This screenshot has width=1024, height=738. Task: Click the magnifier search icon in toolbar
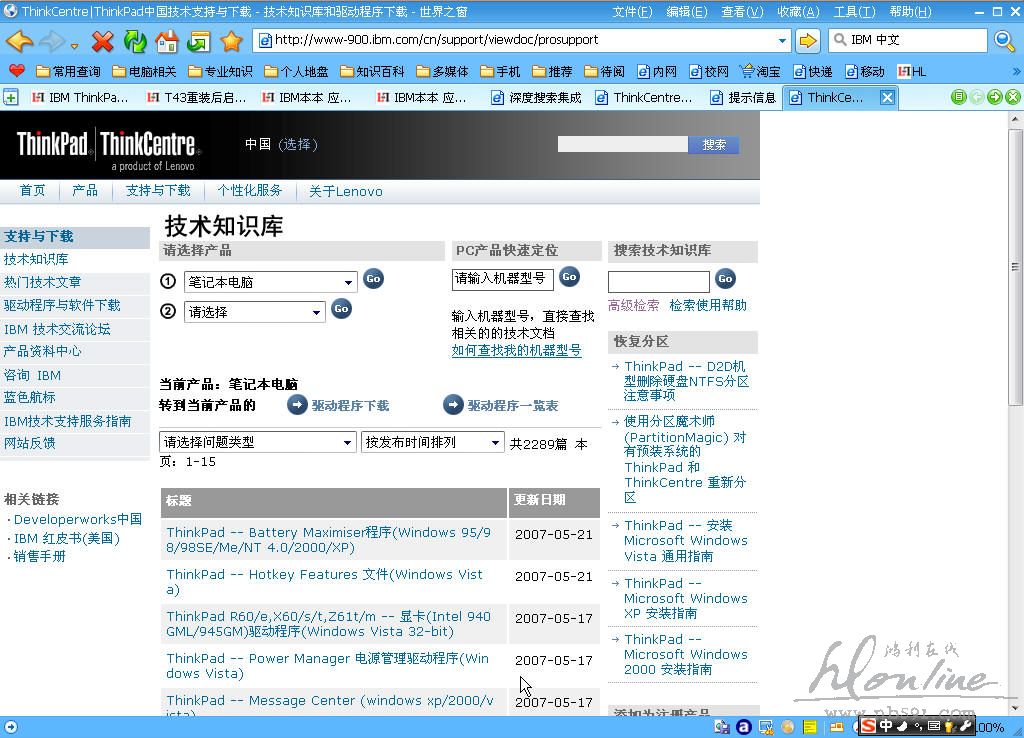point(1005,41)
